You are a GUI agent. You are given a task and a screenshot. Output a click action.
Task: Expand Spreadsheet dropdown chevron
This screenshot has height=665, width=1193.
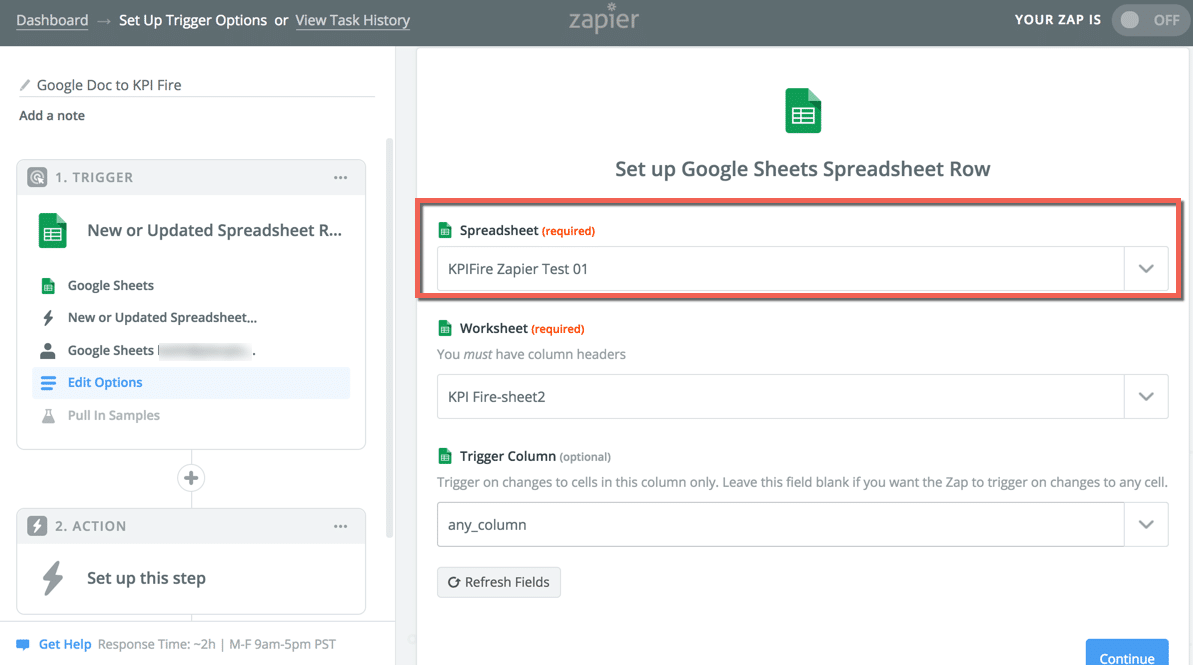point(1146,269)
